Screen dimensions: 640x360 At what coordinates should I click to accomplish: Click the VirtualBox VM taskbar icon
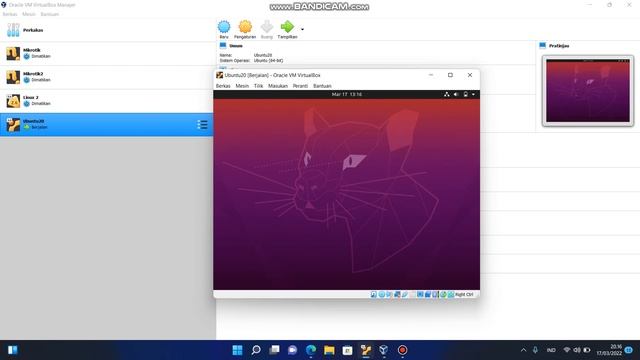366,350
